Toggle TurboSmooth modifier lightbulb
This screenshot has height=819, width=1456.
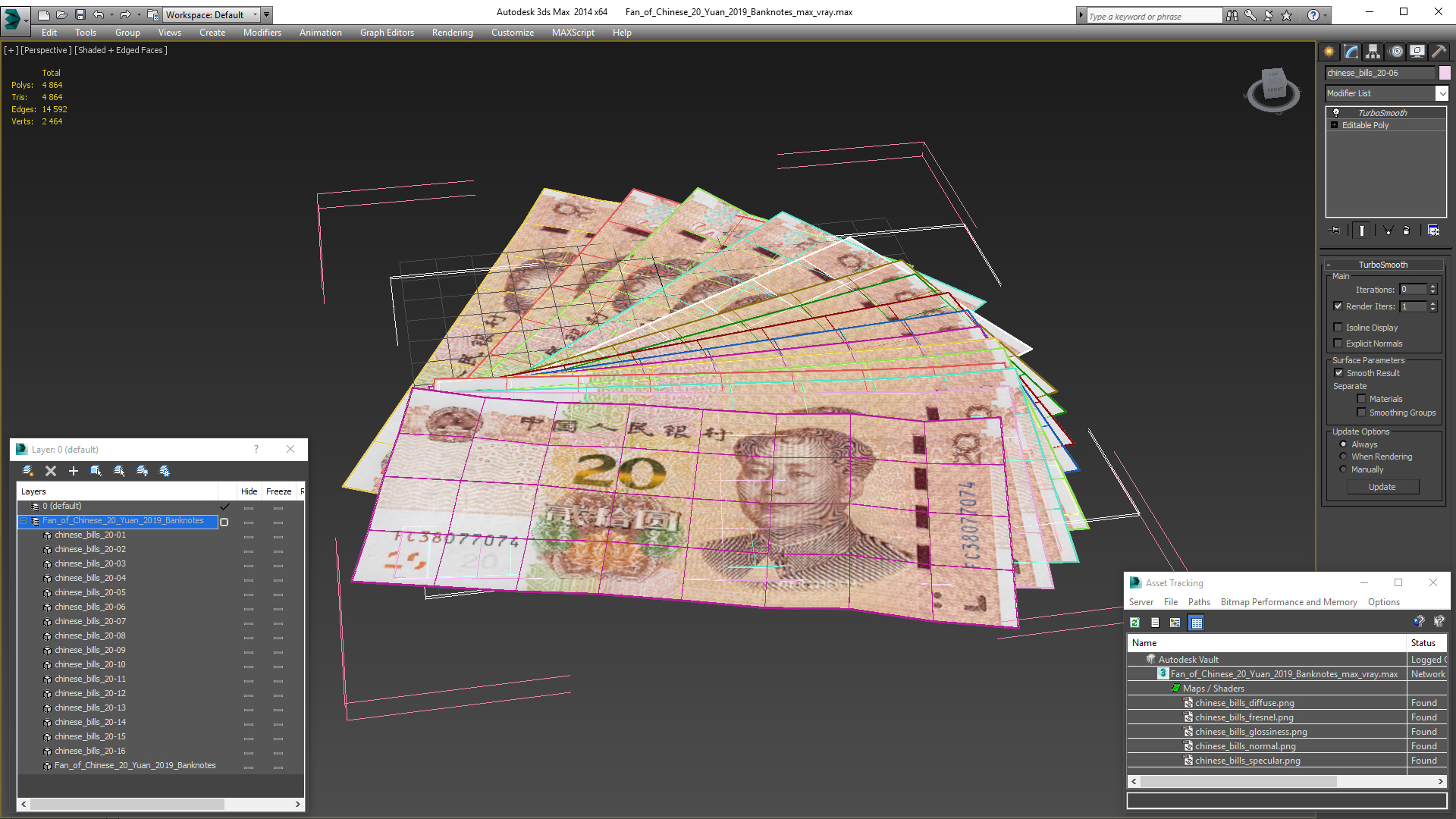1336,112
